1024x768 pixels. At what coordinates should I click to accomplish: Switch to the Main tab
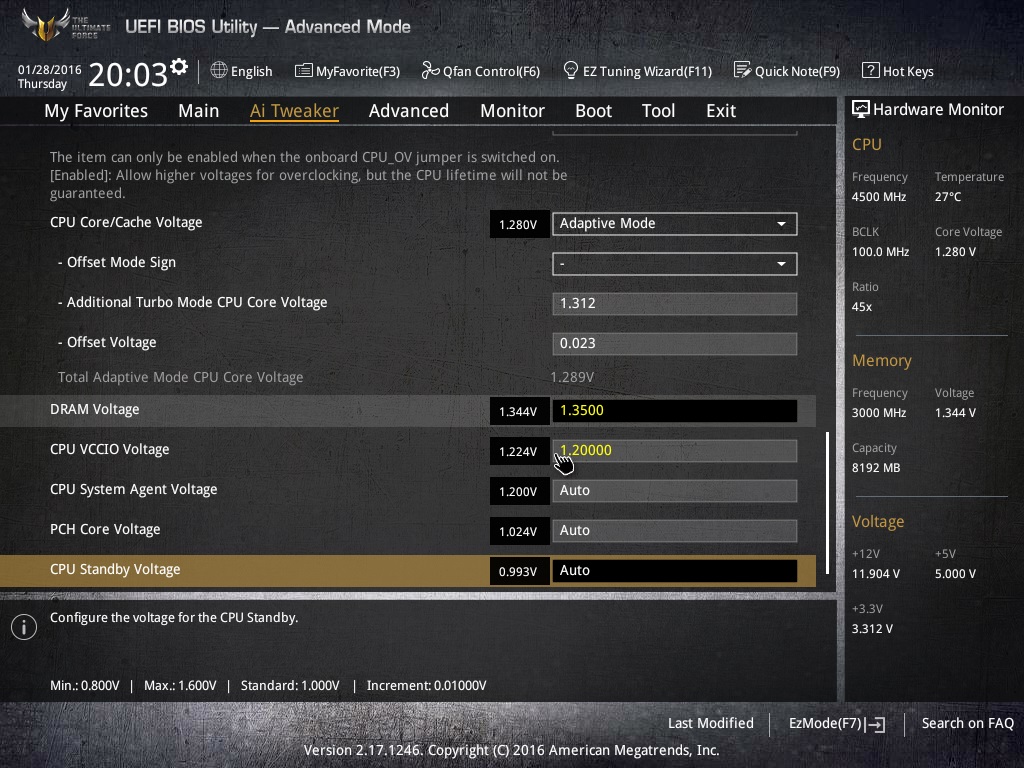(199, 111)
